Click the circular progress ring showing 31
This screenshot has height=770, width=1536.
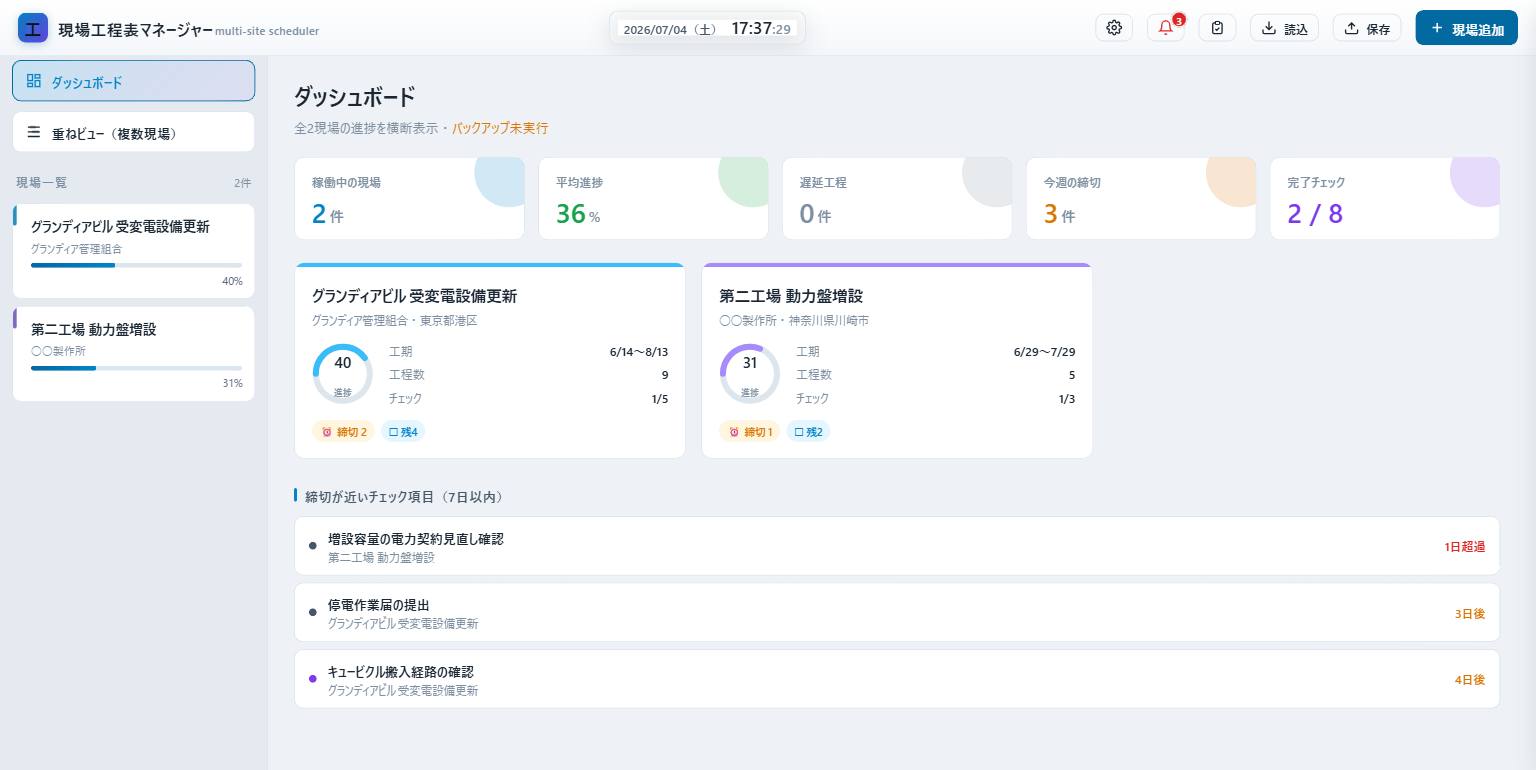(750, 374)
